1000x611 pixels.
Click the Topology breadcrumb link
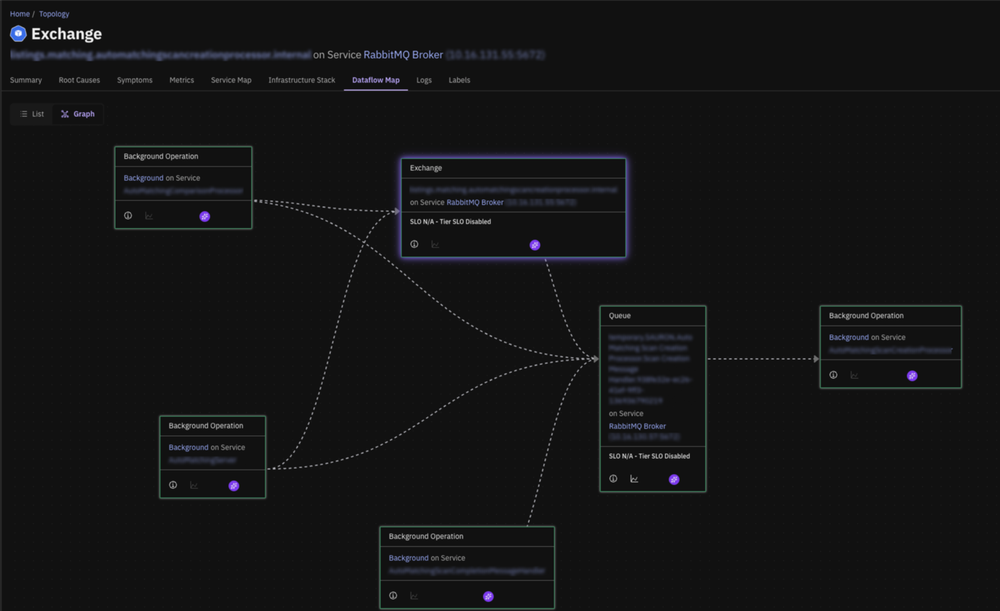55,14
